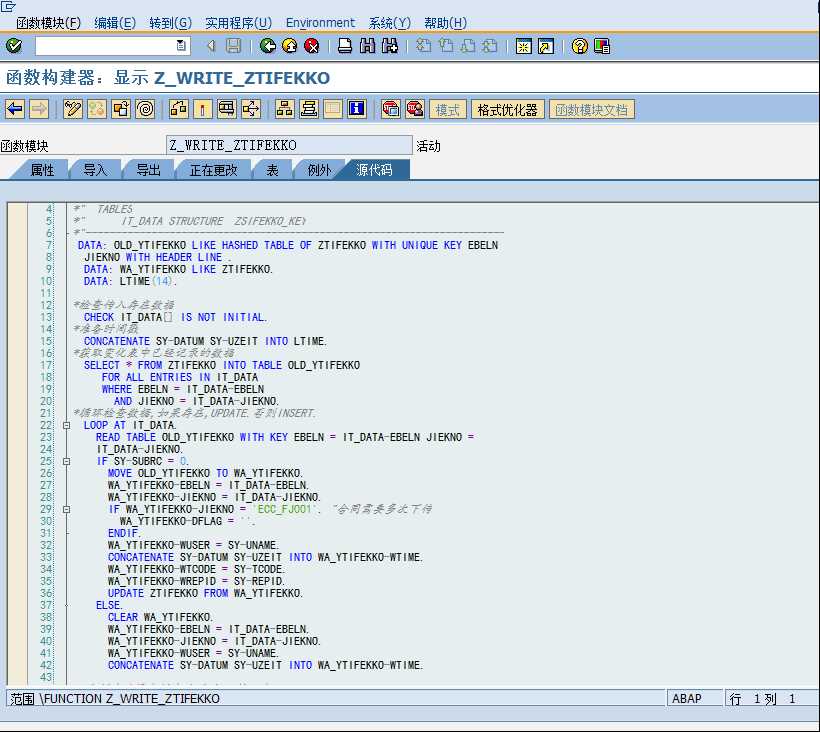Open the 编辑(E) menu

coord(115,23)
